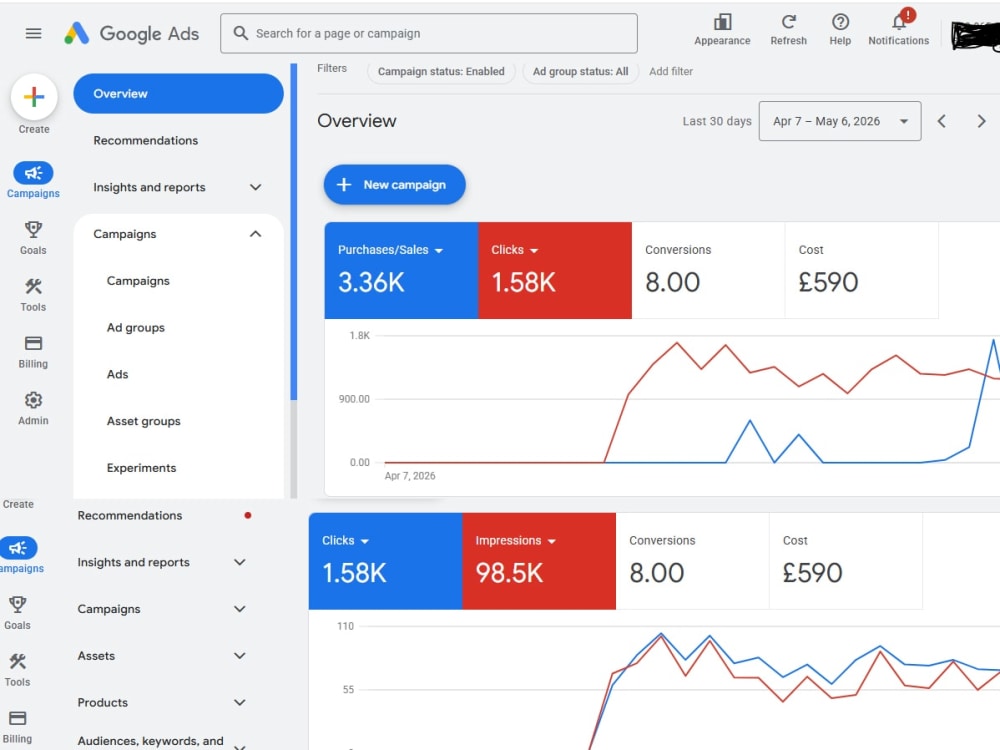1000x750 pixels.
Task: Focus the search for a page or campaign field
Action: [x=429, y=33]
